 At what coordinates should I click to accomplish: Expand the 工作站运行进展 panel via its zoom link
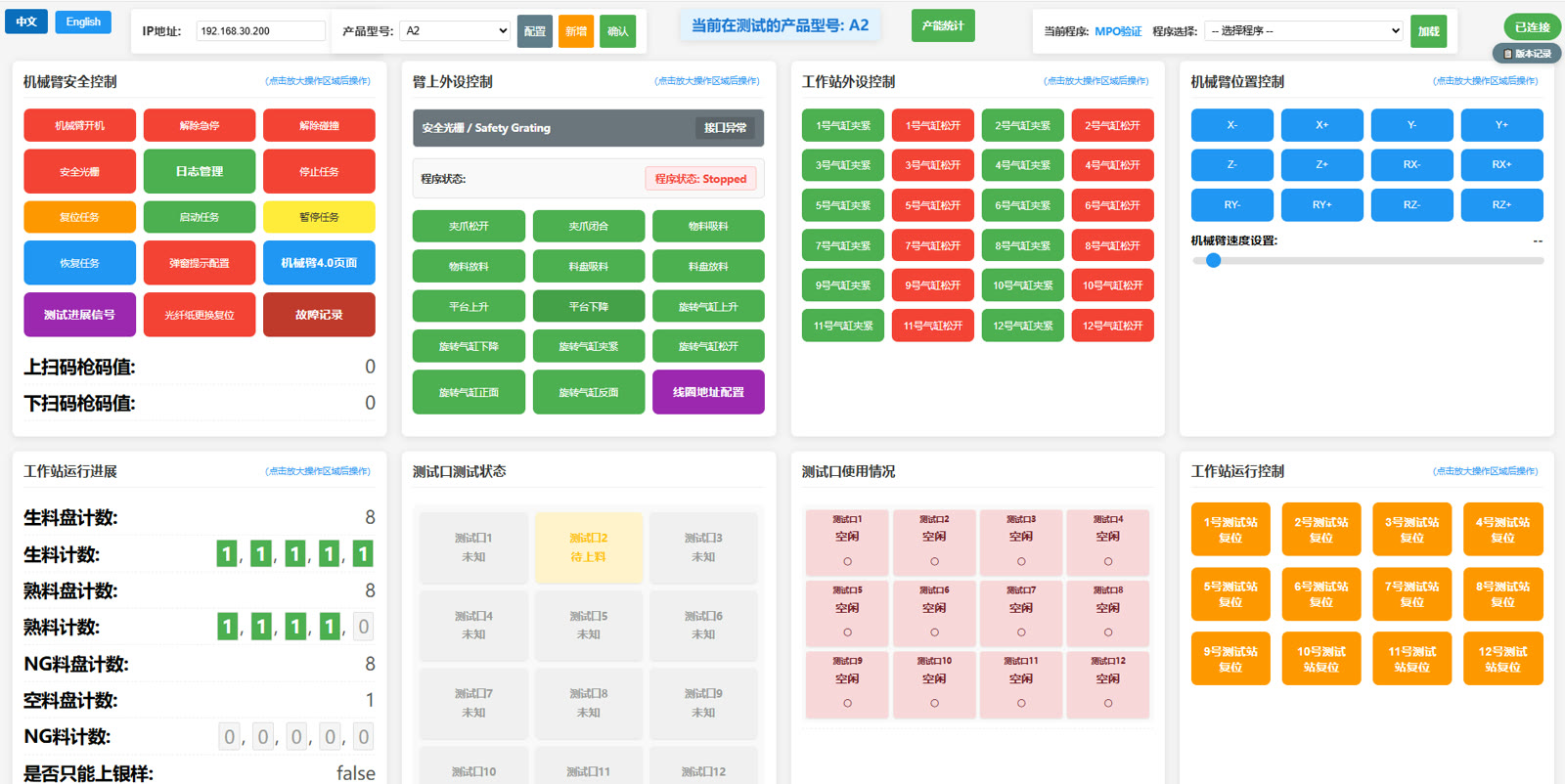(x=318, y=471)
